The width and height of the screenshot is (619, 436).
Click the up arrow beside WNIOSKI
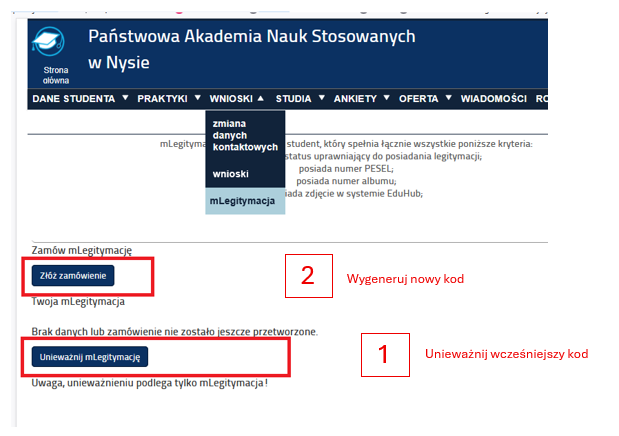261,98
